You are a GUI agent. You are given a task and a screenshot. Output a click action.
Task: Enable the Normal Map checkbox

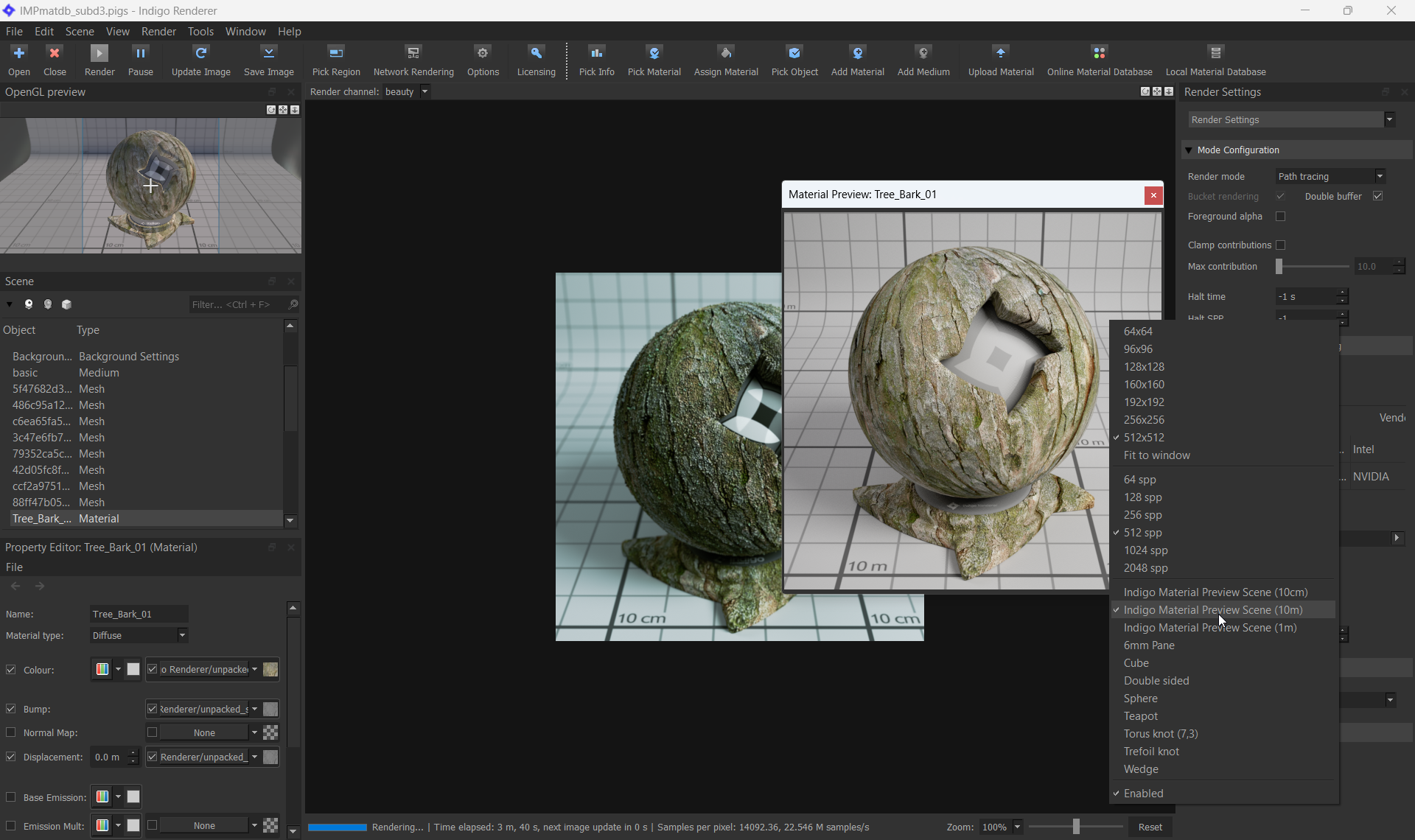pyautogui.click(x=11, y=732)
